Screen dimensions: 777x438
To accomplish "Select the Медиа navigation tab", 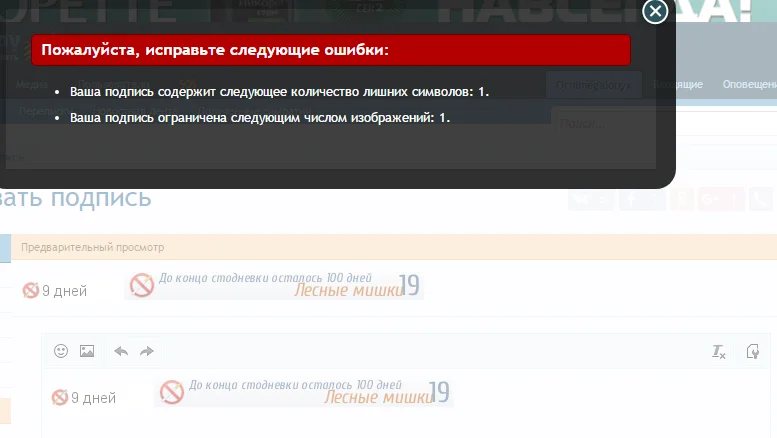I will [x=31, y=84].
